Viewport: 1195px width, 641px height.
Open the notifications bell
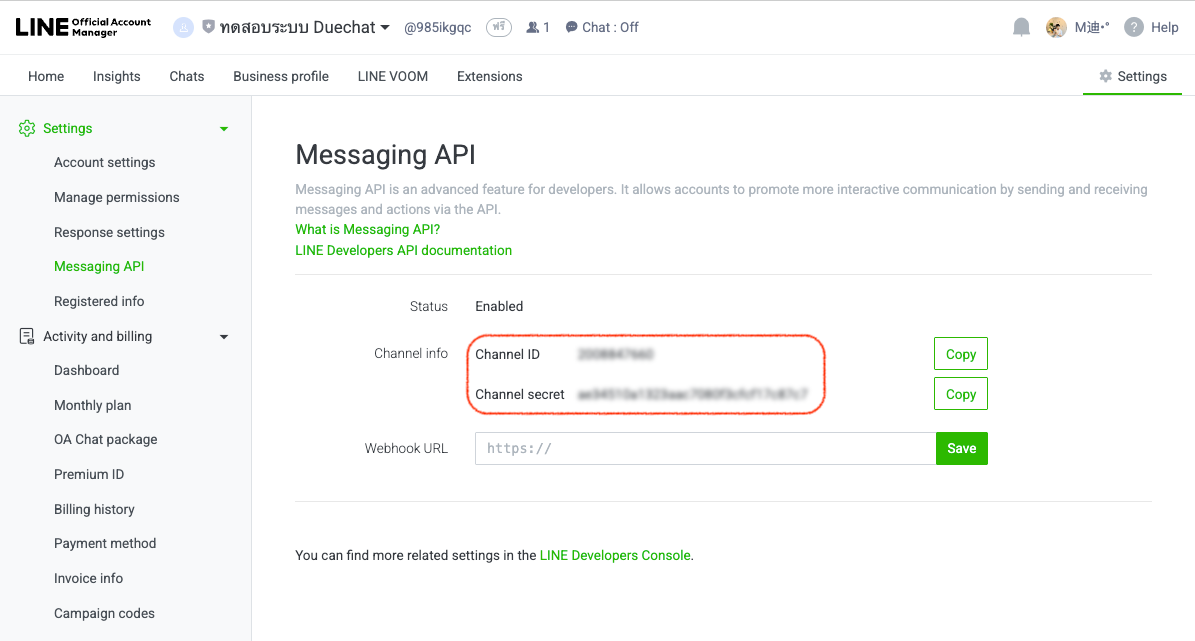(1021, 27)
